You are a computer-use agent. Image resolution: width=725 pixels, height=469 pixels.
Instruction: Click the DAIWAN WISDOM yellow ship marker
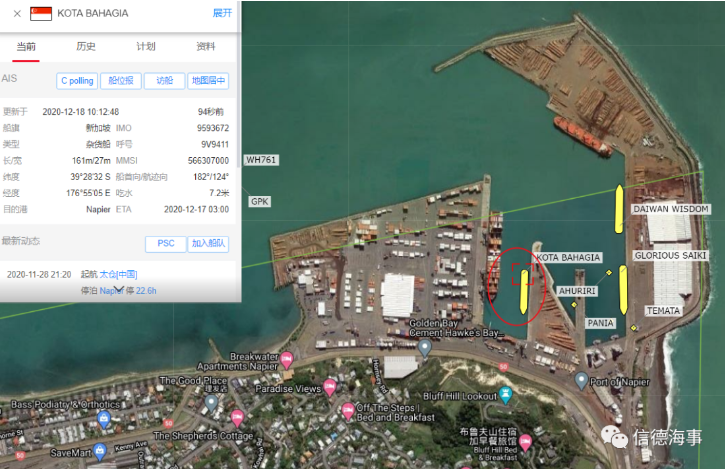[x=619, y=208]
